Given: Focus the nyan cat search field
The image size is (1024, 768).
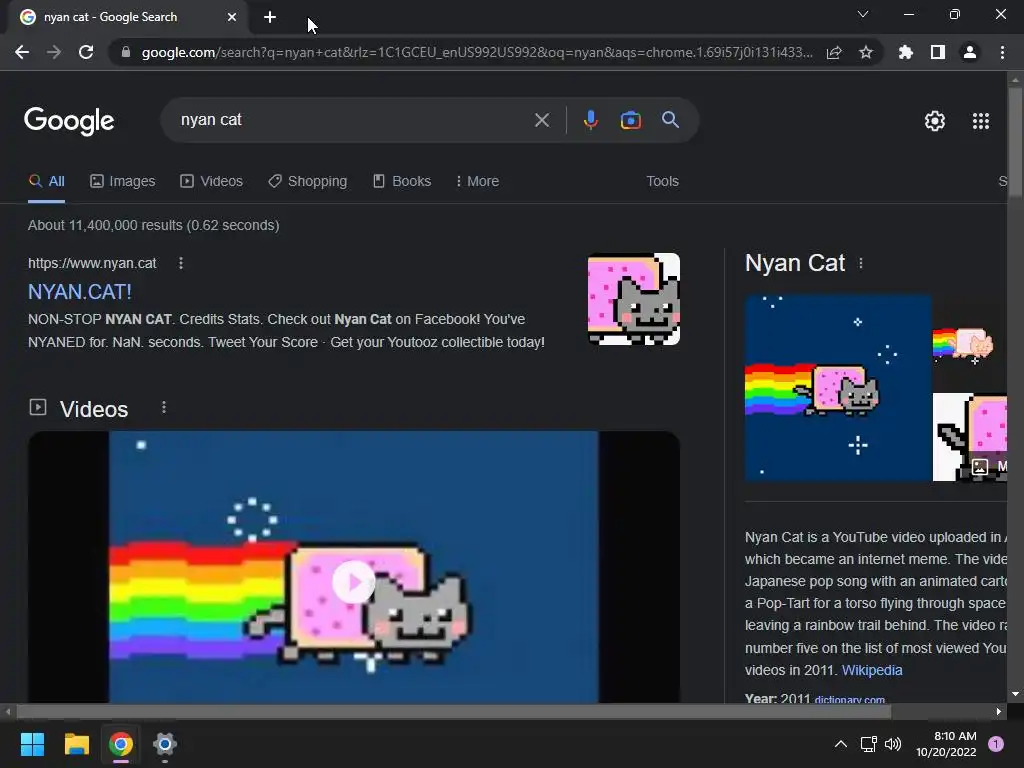Looking at the screenshot, I should click(x=353, y=120).
